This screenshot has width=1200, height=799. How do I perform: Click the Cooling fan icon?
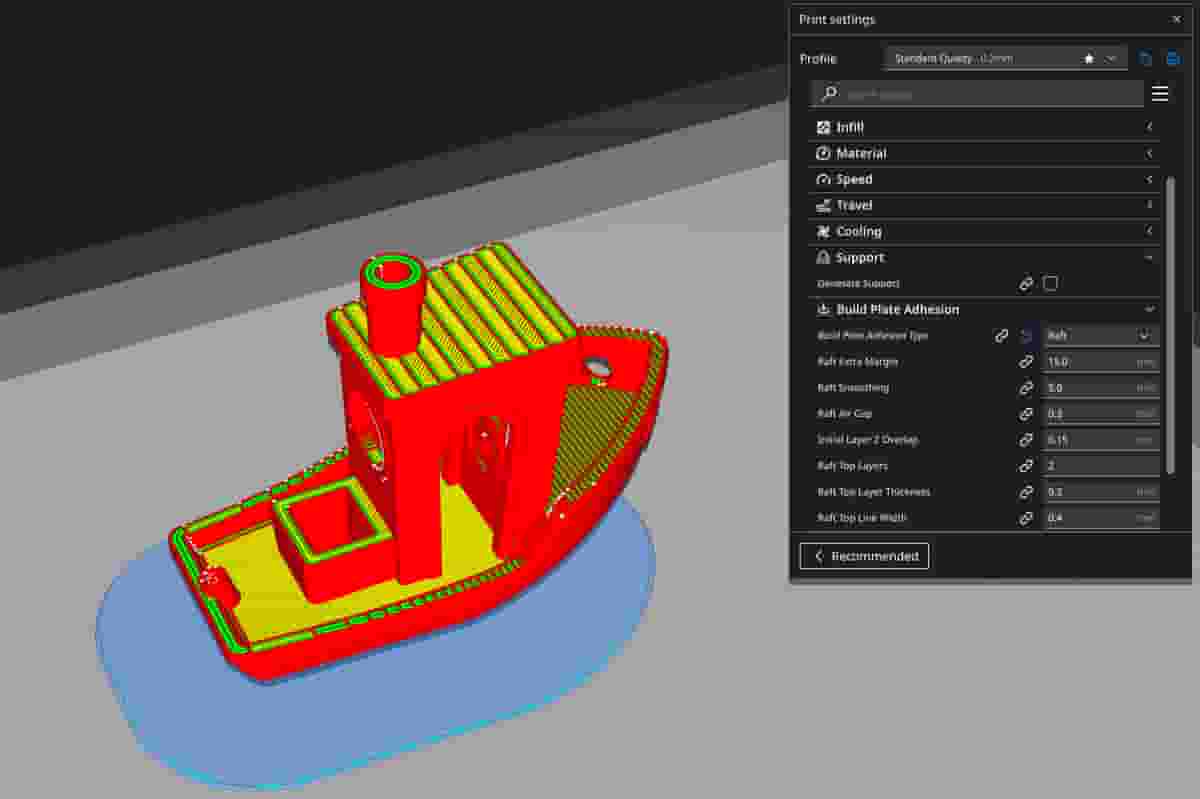click(823, 231)
